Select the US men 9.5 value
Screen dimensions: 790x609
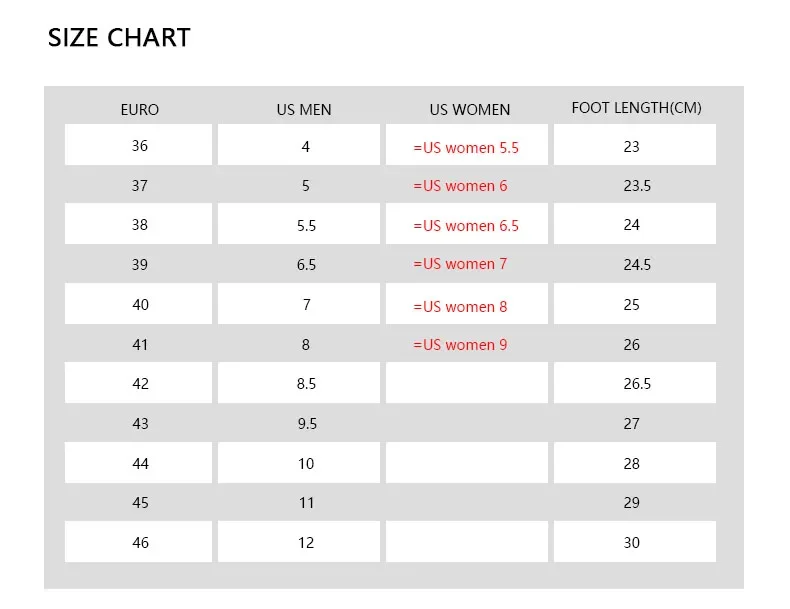pos(307,424)
